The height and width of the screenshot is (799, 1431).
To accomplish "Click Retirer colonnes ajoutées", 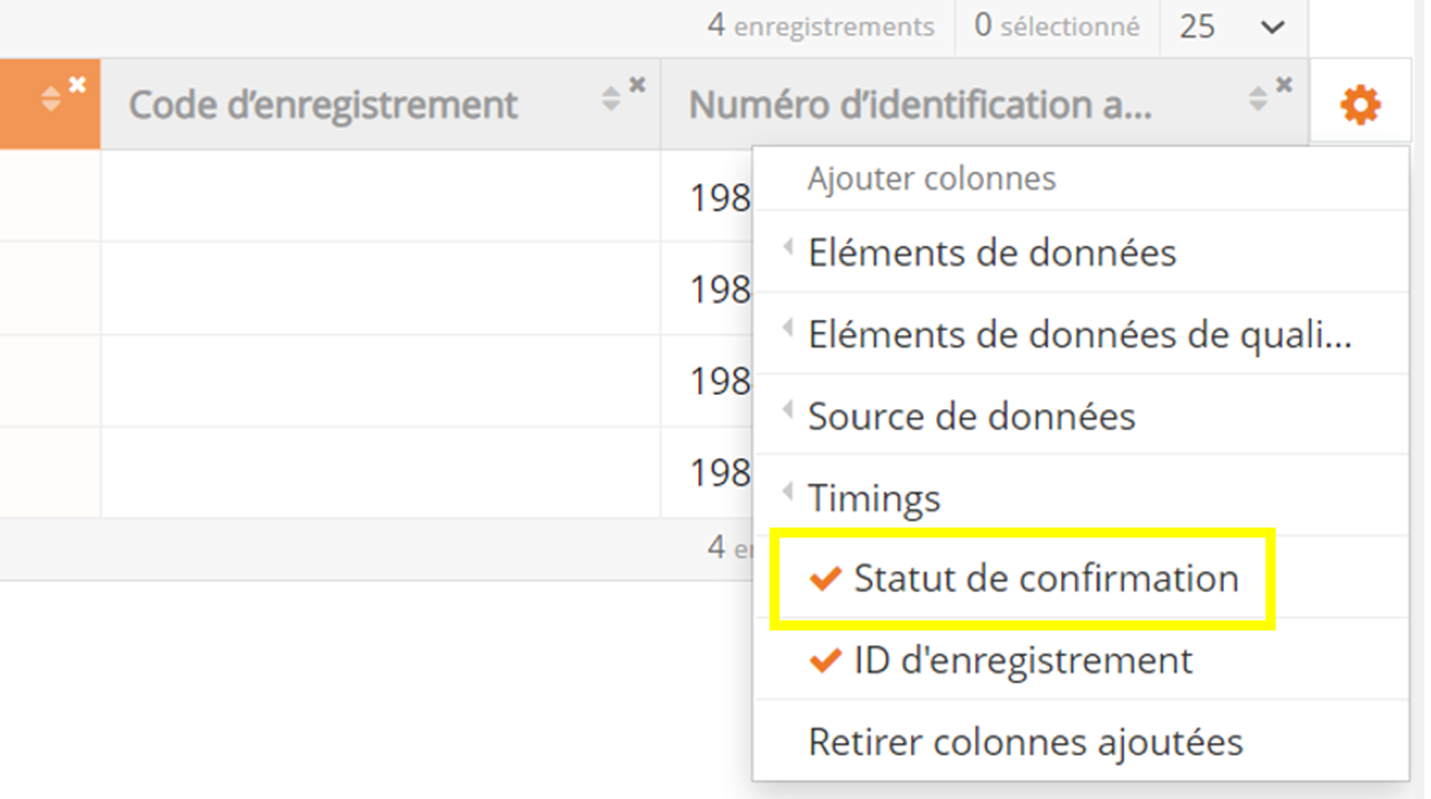I will 1025,743.
